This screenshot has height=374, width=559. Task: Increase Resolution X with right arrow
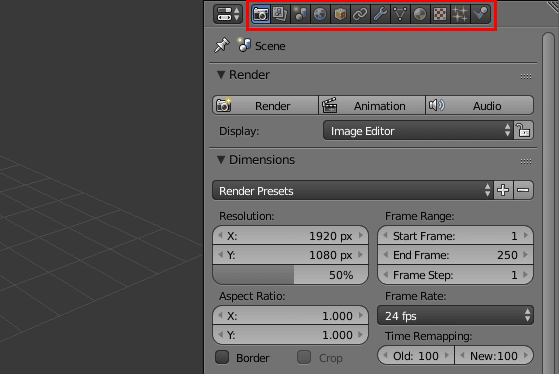pos(361,235)
